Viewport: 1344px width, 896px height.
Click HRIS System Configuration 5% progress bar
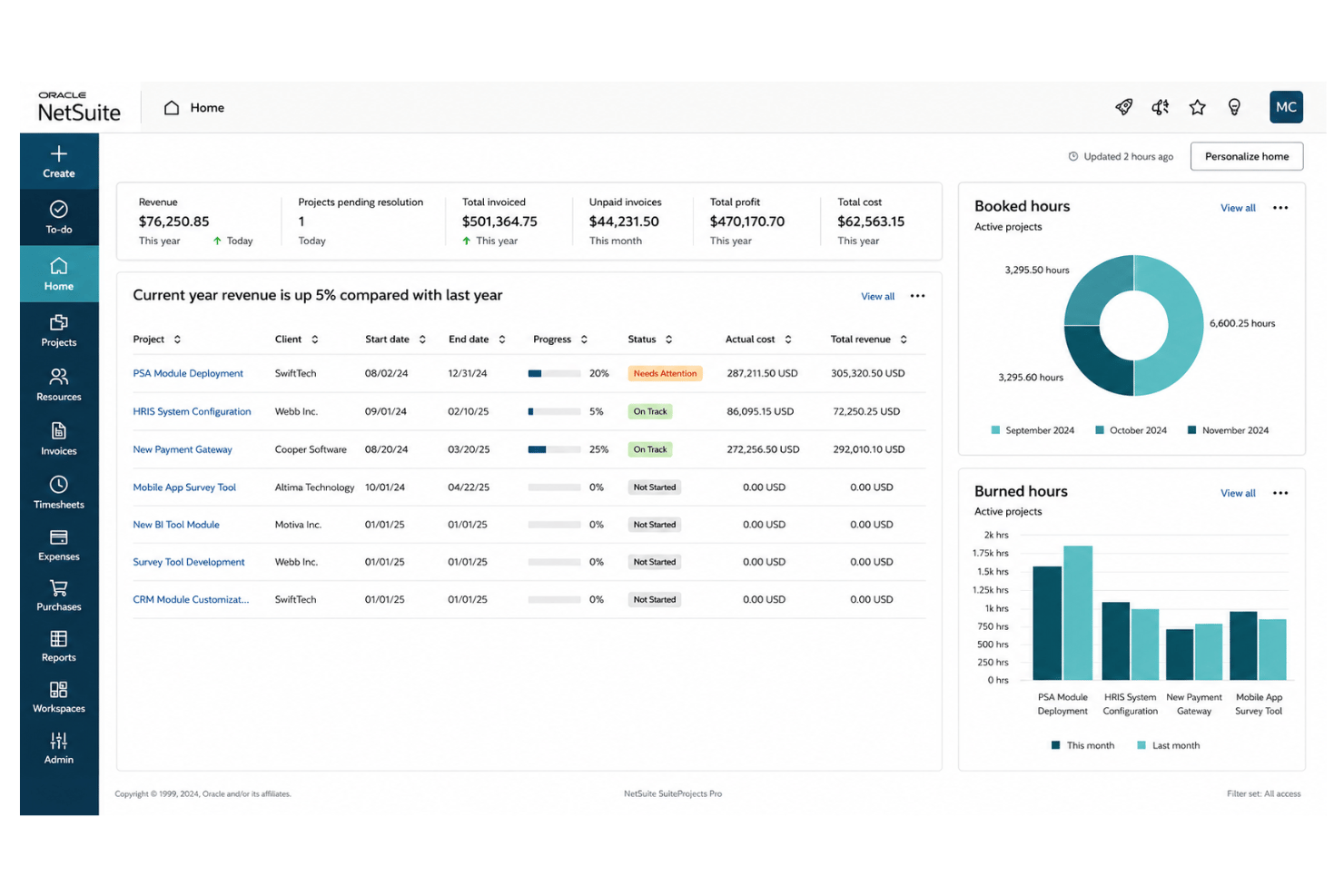coord(554,411)
